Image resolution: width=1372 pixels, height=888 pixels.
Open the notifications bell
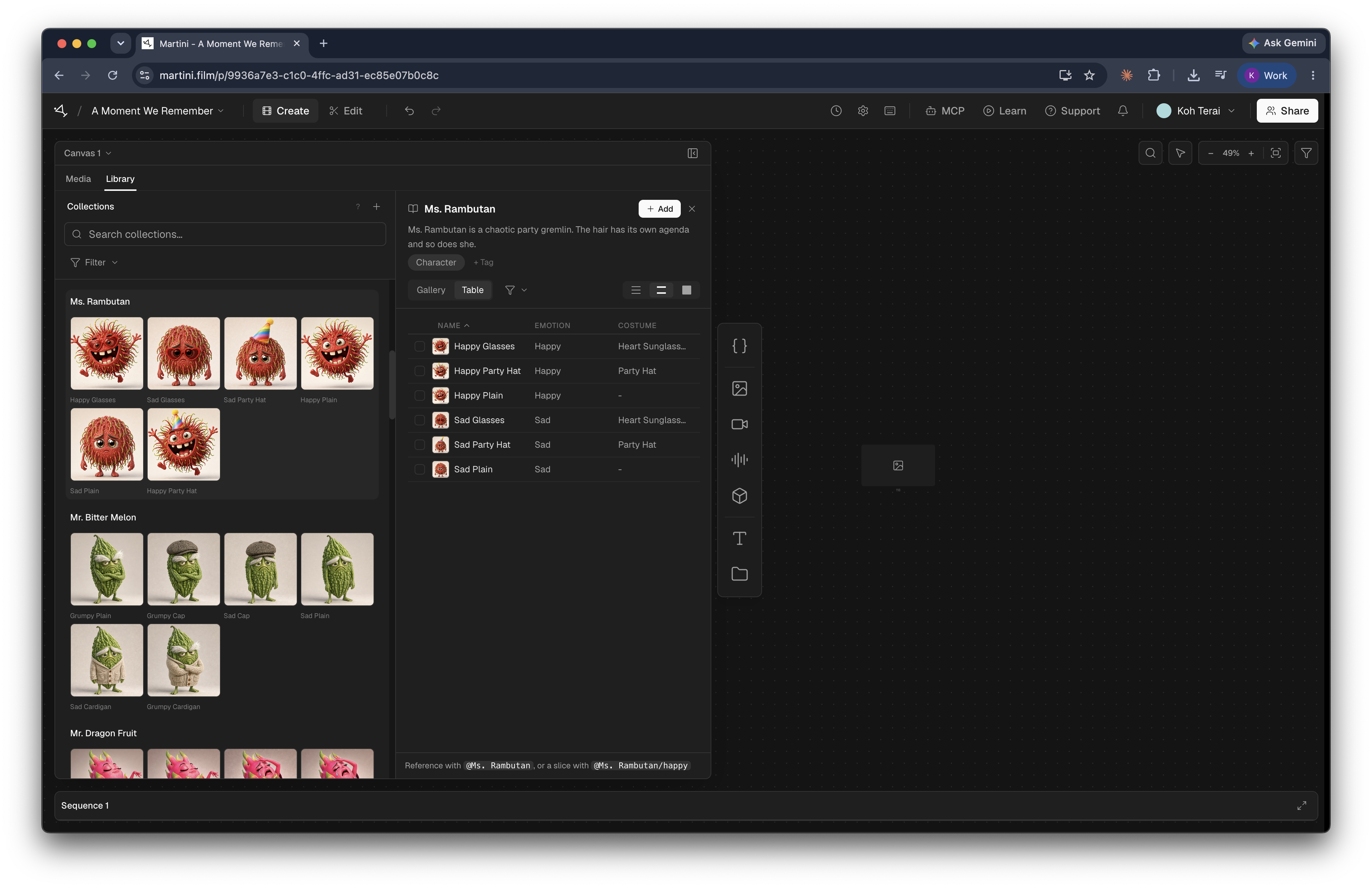tap(1123, 111)
